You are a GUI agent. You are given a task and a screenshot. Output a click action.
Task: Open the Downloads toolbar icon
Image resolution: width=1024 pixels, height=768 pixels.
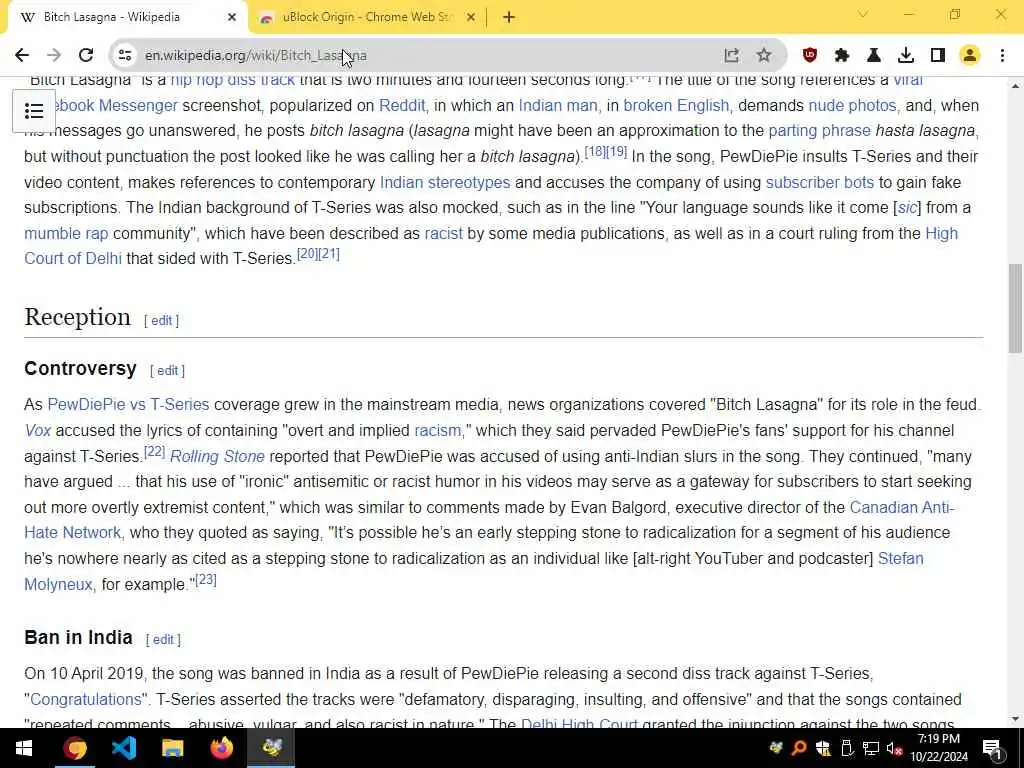[x=906, y=56]
